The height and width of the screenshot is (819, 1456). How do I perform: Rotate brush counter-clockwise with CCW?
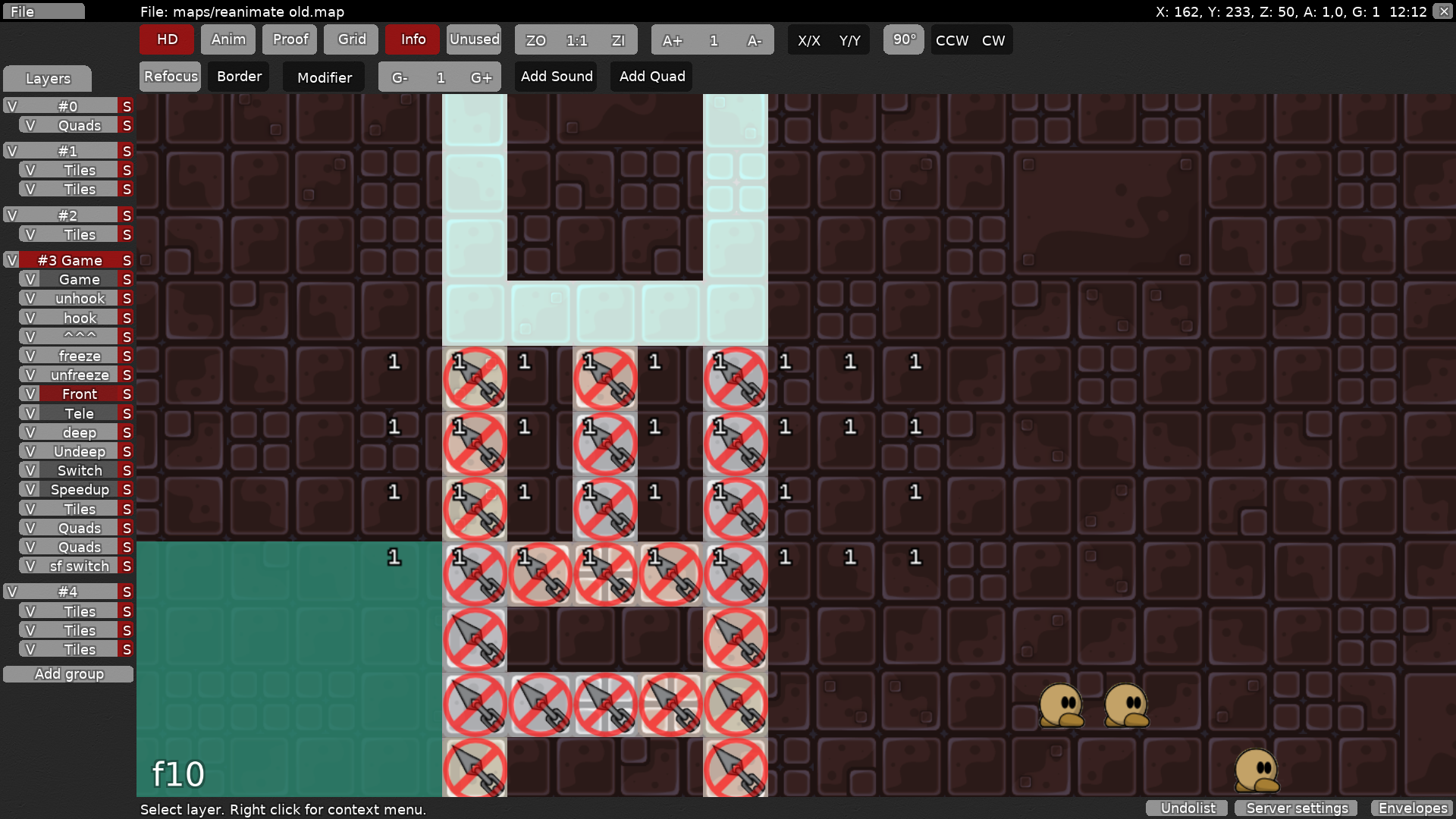coord(952,40)
